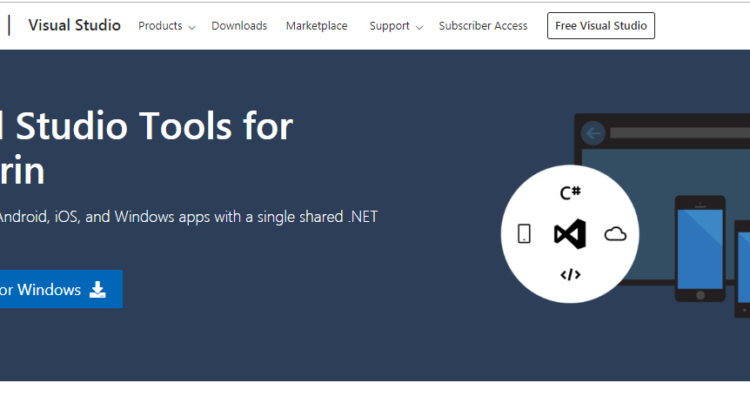Click the address bar in the browser illustration

pyautogui.click(x=675, y=133)
